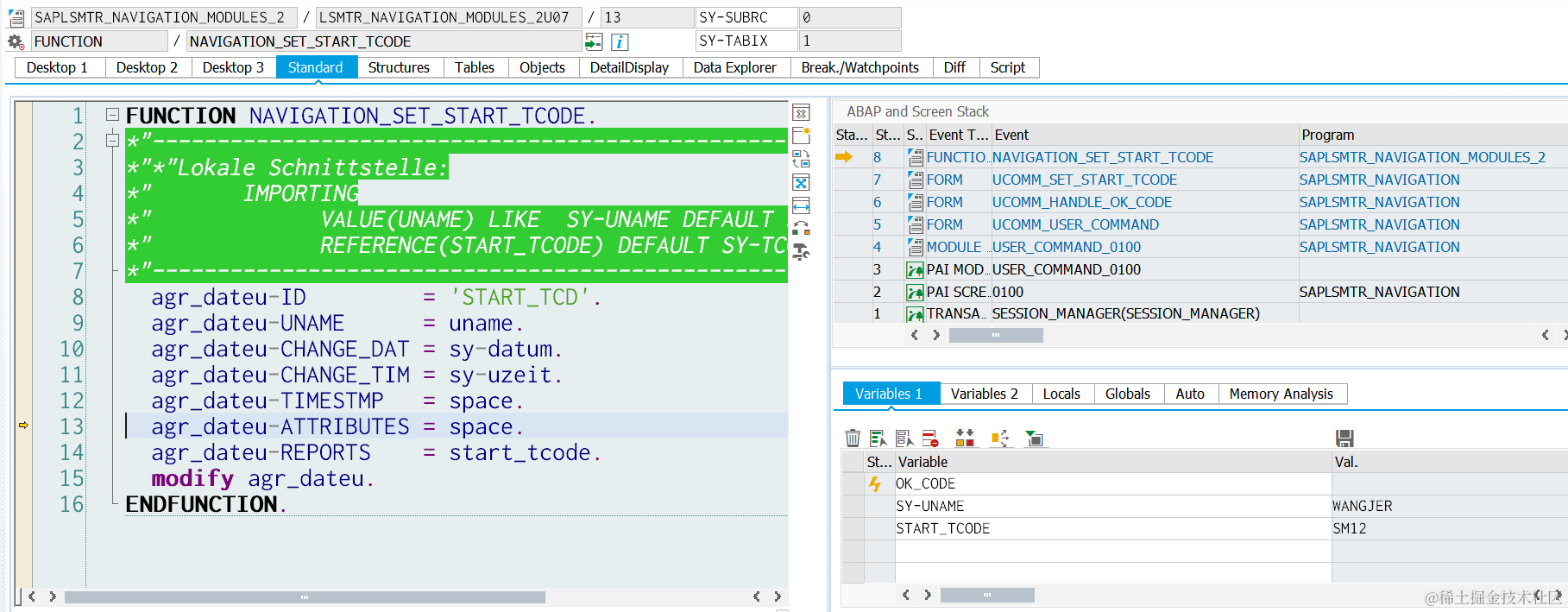Open the Break./Watchpoints tab
Image resolution: width=1568 pixels, height=612 pixels.
pos(860,67)
